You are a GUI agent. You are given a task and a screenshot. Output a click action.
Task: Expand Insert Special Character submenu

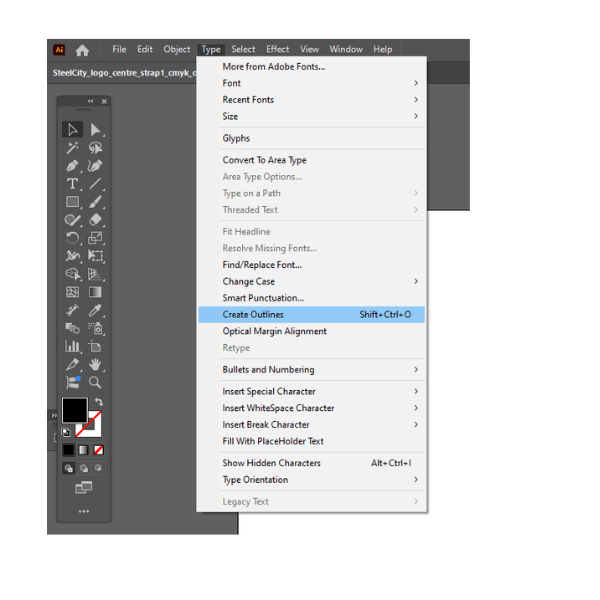(x=311, y=391)
